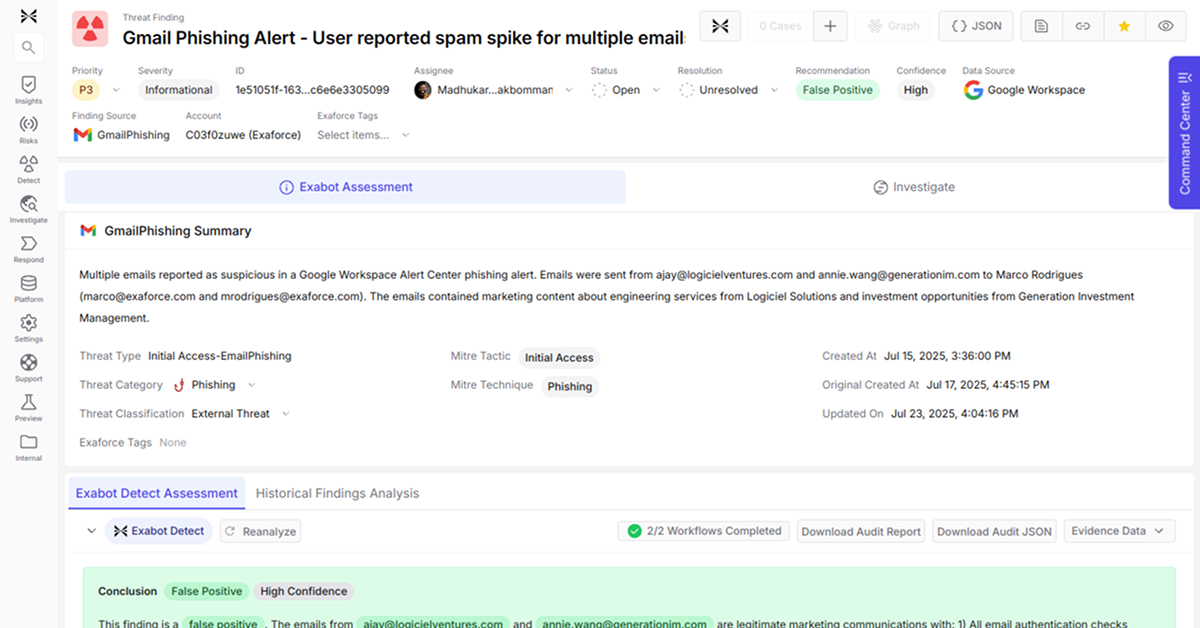Click 2/2 Workflows Completed button
This screenshot has height=628, width=1200.
[x=704, y=531]
